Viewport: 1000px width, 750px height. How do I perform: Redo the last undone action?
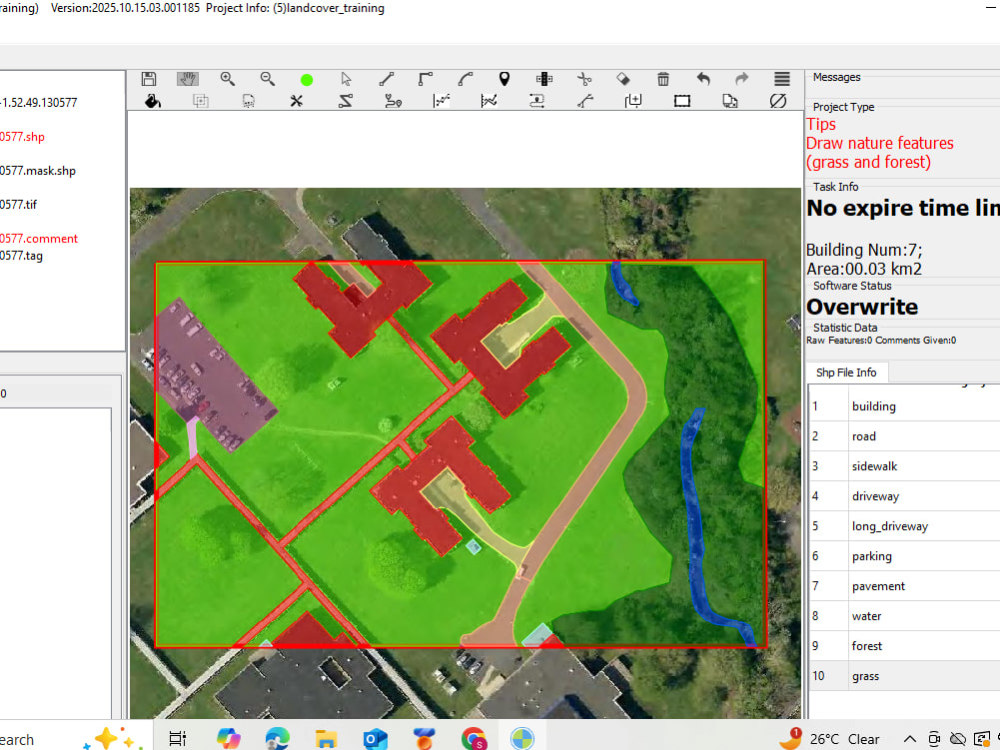click(x=742, y=79)
